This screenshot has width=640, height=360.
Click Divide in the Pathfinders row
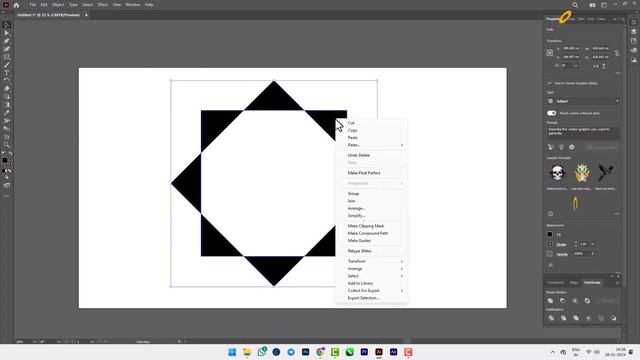coord(551,318)
